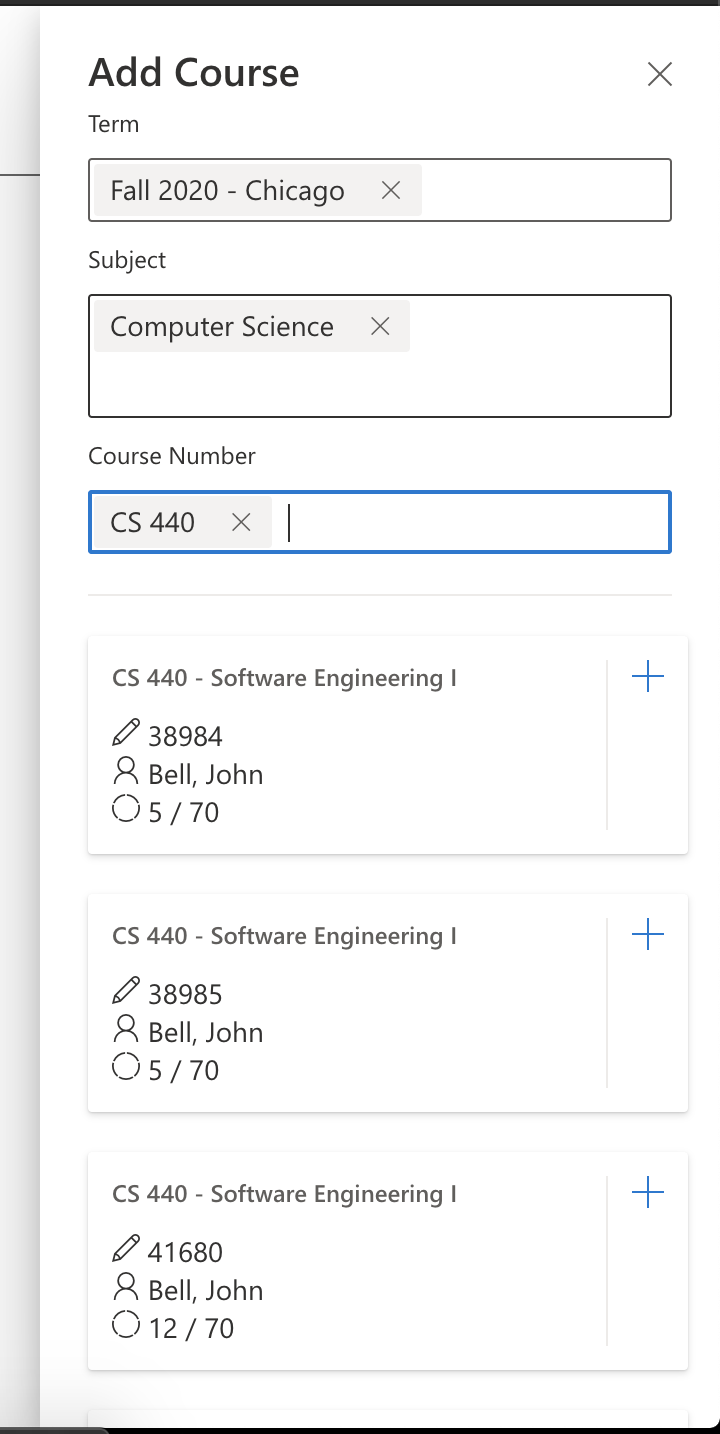Viewport: 720px width, 1434px height.
Task: Add course section 38984 with plus icon
Action: [x=648, y=678]
